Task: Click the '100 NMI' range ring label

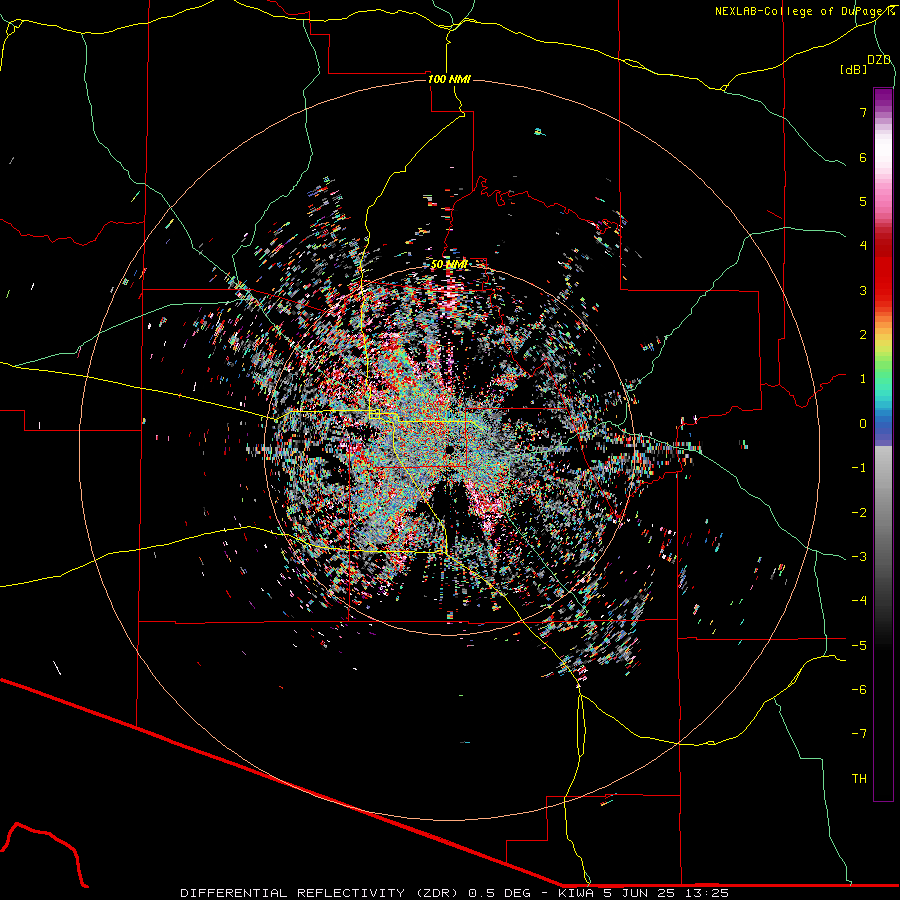Action: coord(449,79)
